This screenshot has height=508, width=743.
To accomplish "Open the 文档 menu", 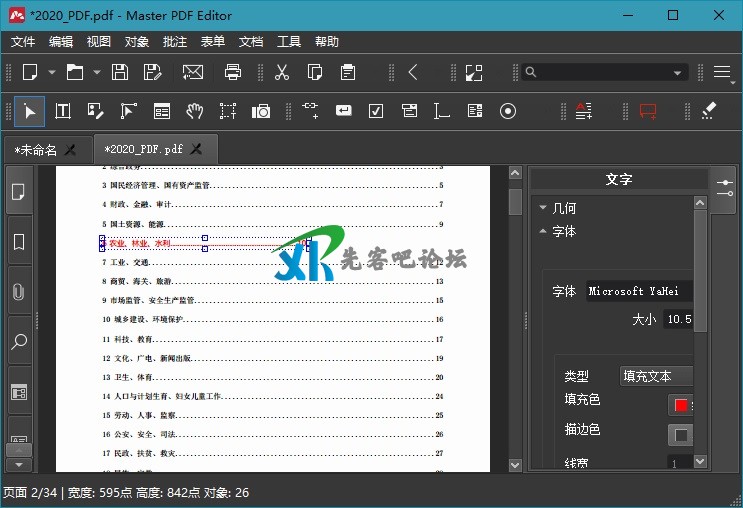I will tap(251, 42).
